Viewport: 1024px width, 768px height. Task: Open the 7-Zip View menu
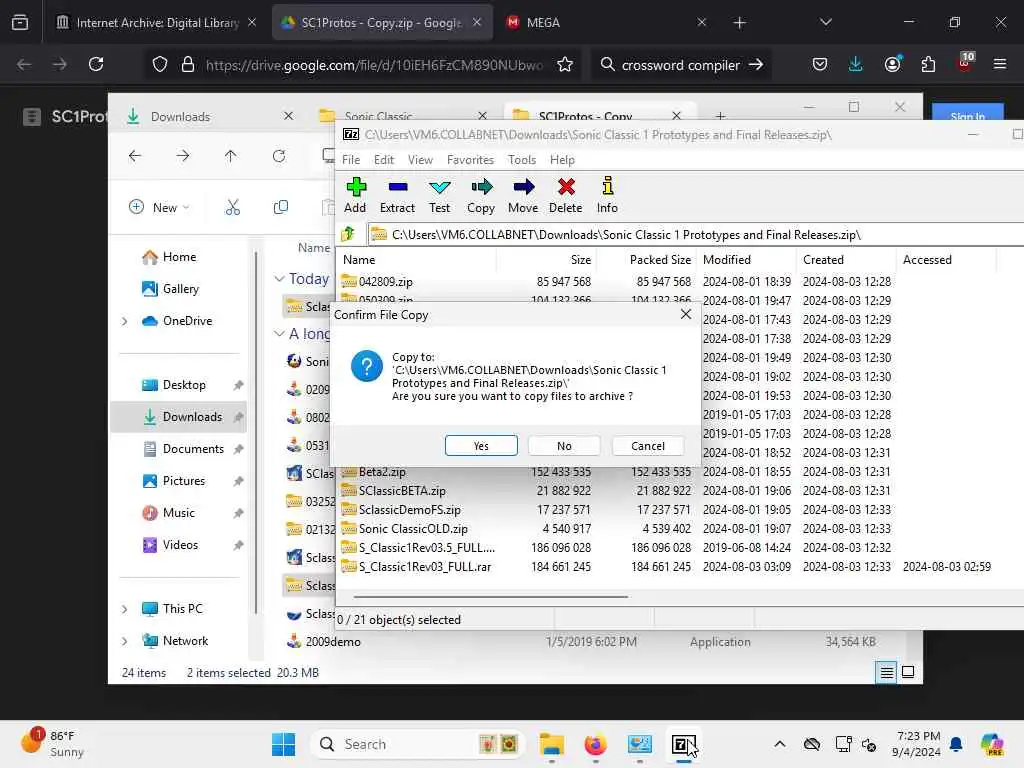(x=420, y=159)
